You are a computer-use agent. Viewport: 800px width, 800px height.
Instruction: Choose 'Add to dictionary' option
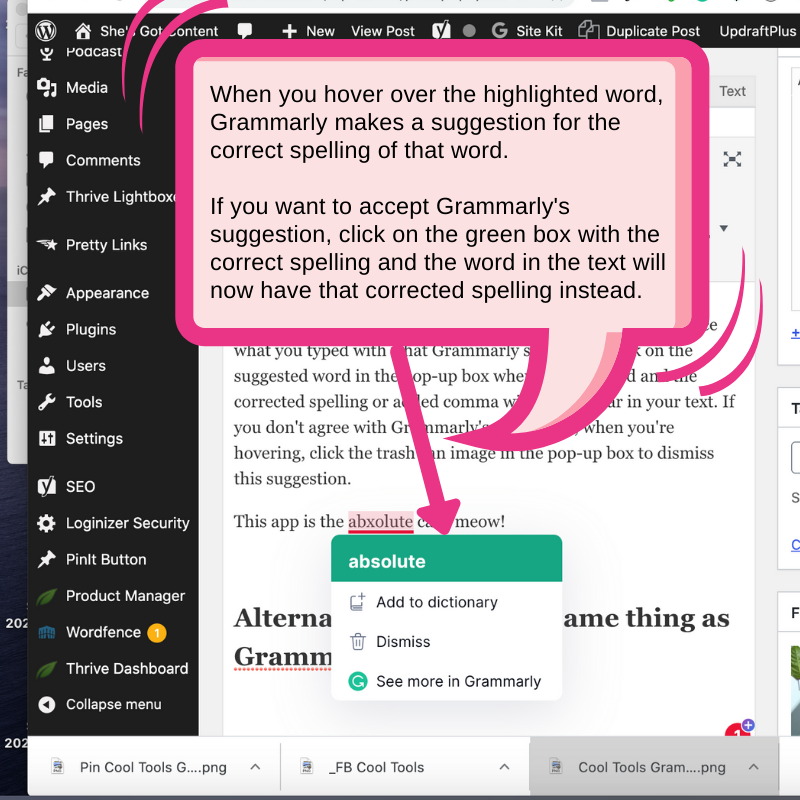(436, 602)
